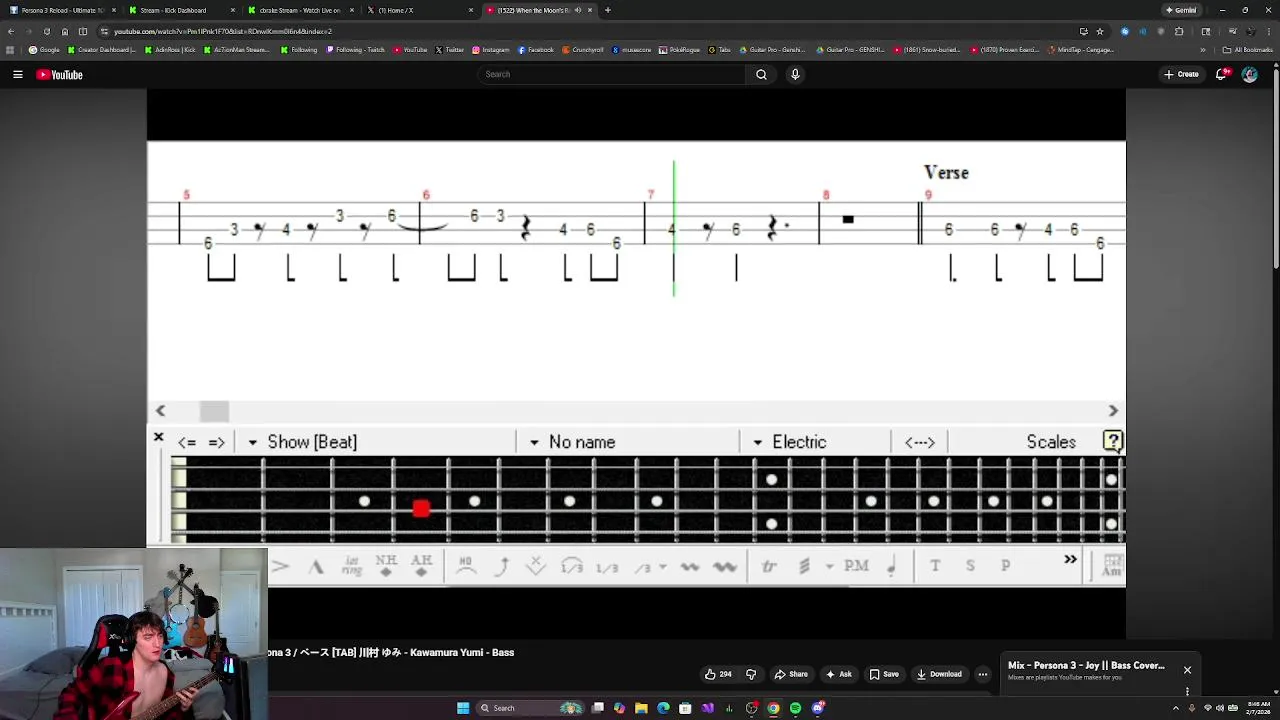Screen dimensions: 1280x720
Task: Click the Guitar Pro accent (>) effect icon
Action: coord(280,567)
